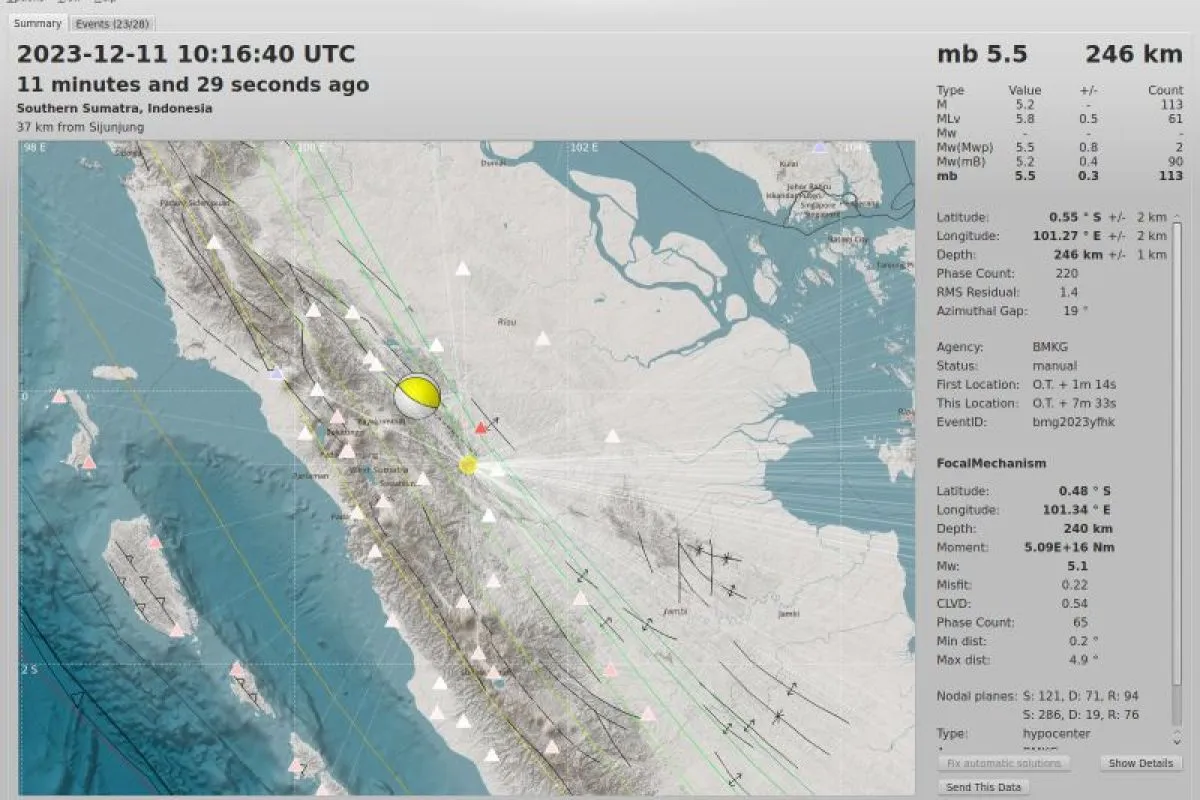Click the Status value manual
The width and height of the screenshot is (1200, 800).
pyautogui.click(x=1054, y=366)
